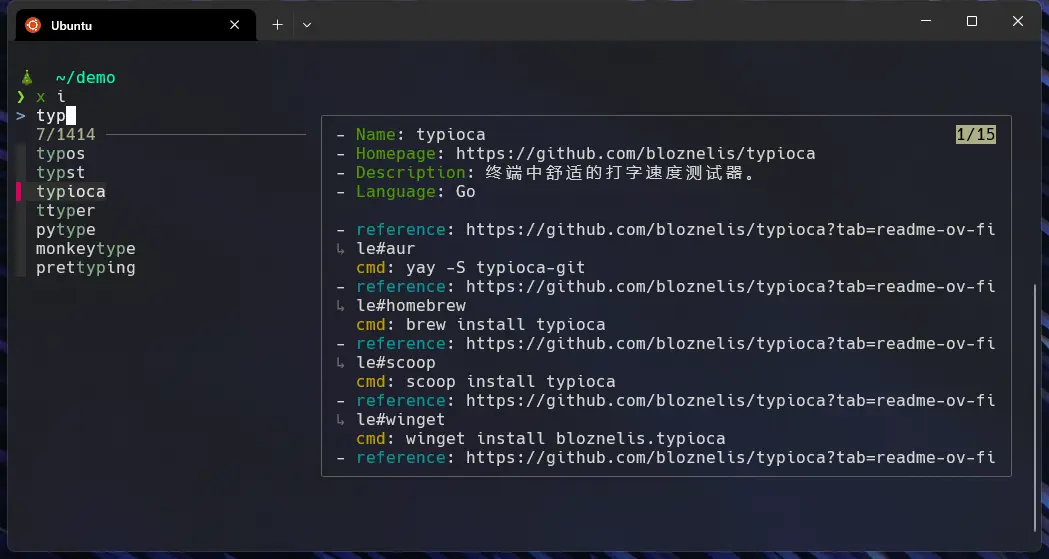The height and width of the screenshot is (559, 1049).
Task: Open a new terminal tab with plus
Action: coord(278,25)
